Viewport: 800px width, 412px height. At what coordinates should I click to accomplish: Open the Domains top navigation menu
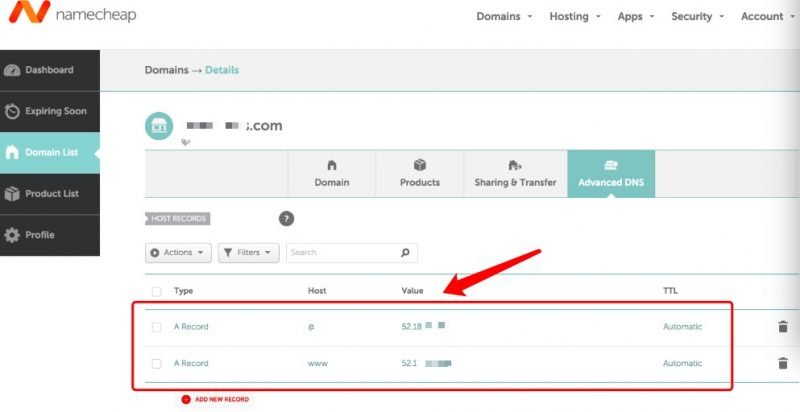[x=504, y=16]
